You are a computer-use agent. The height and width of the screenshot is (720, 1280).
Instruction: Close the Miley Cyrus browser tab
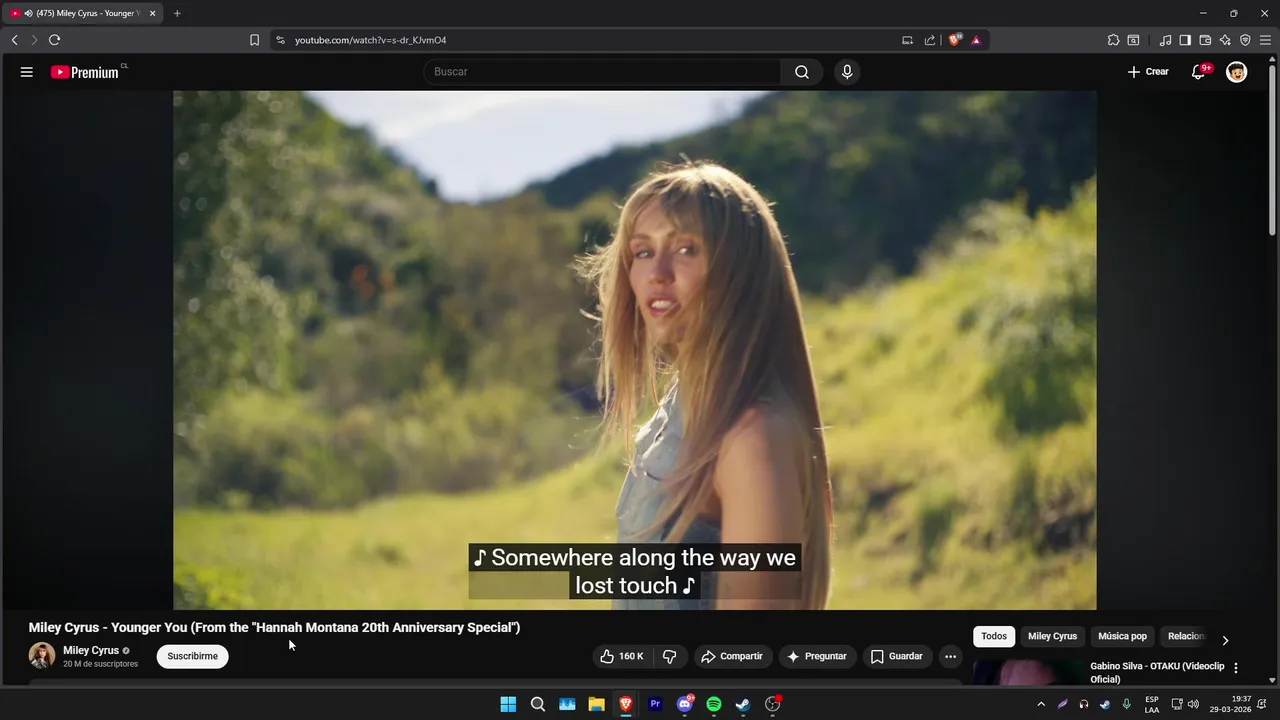pyautogui.click(x=153, y=13)
